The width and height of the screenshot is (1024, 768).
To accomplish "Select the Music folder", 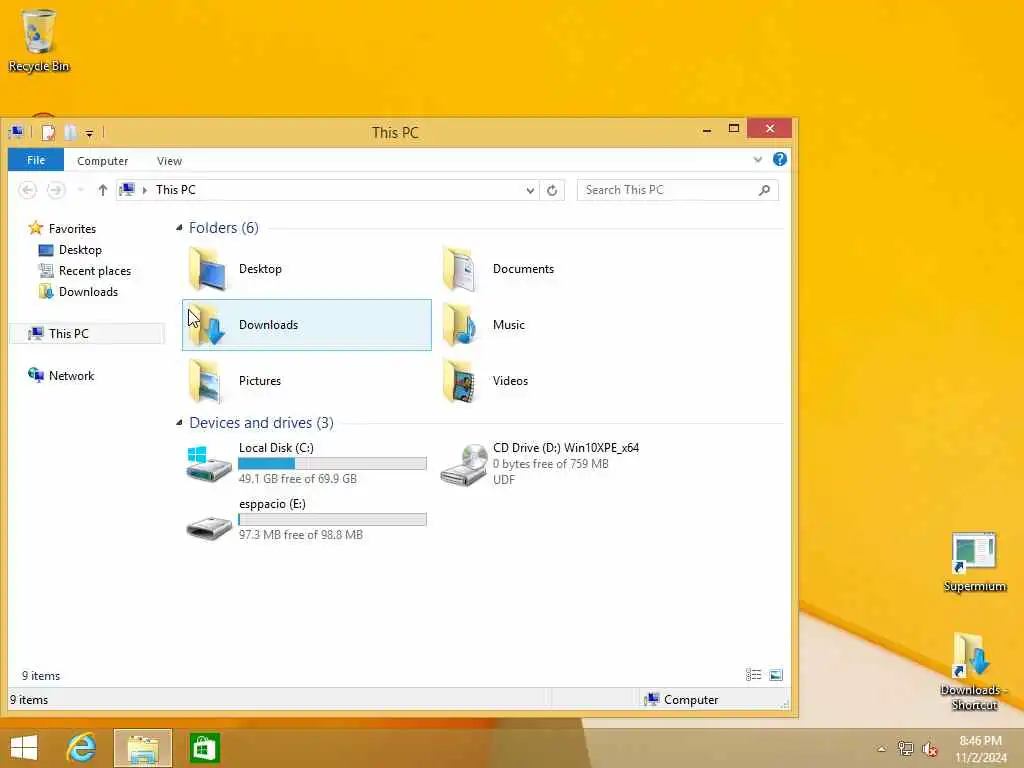I will (x=562, y=325).
